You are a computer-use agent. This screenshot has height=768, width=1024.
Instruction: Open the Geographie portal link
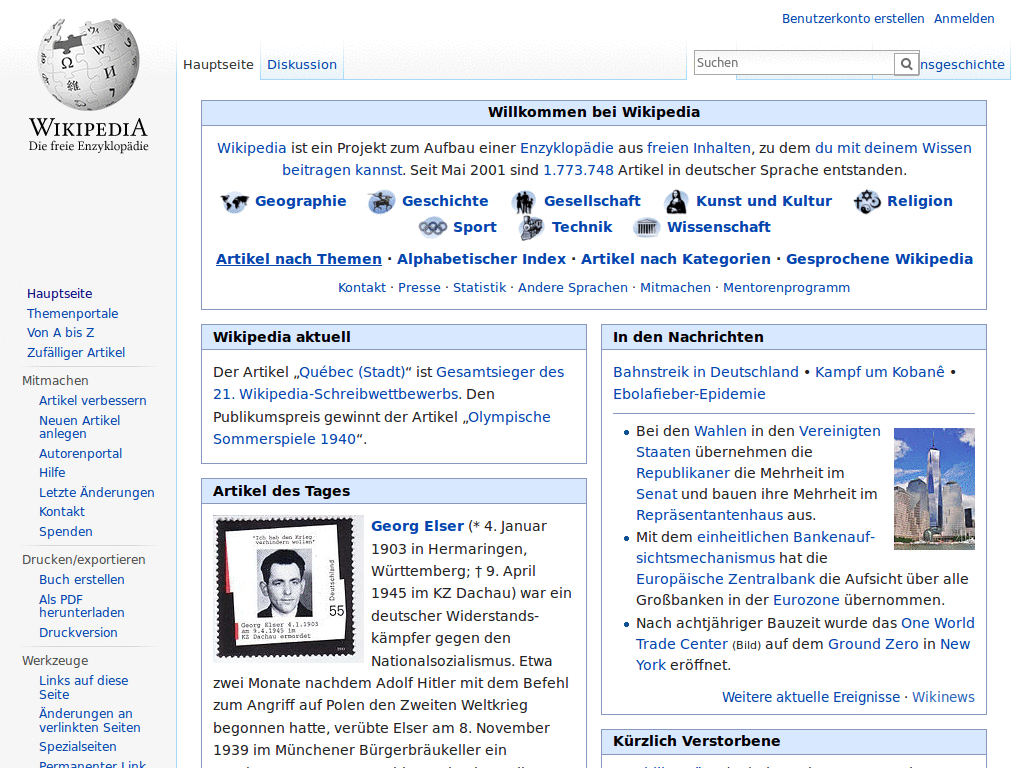coord(300,201)
